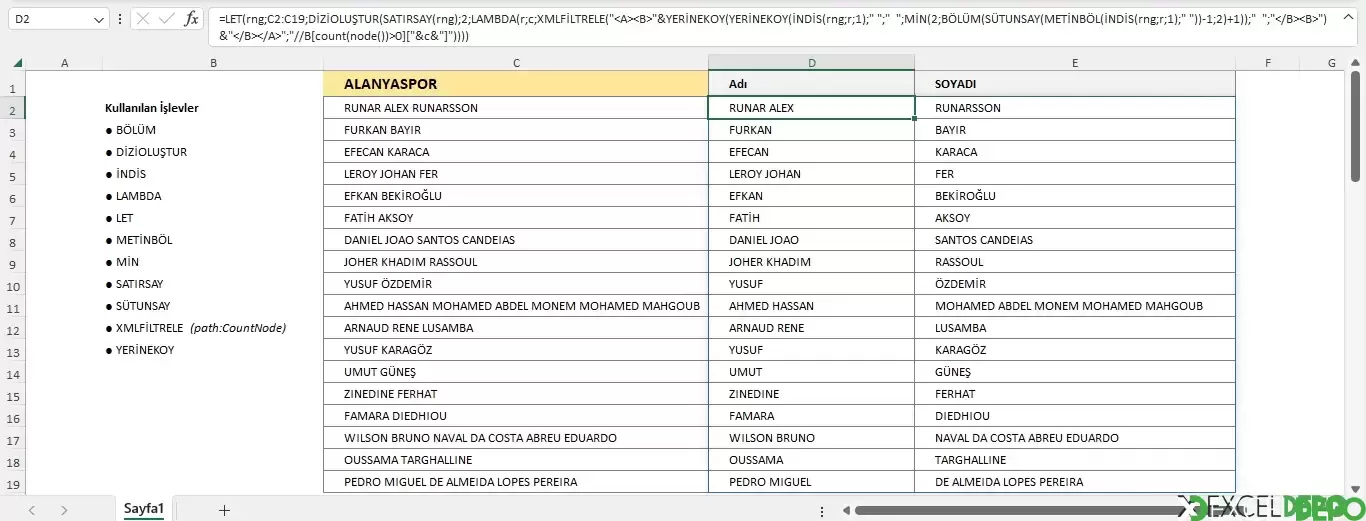The height and width of the screenshot is (521, 1366).
Task: Open the Insert Function fx dialog
Action: point(191,19)
